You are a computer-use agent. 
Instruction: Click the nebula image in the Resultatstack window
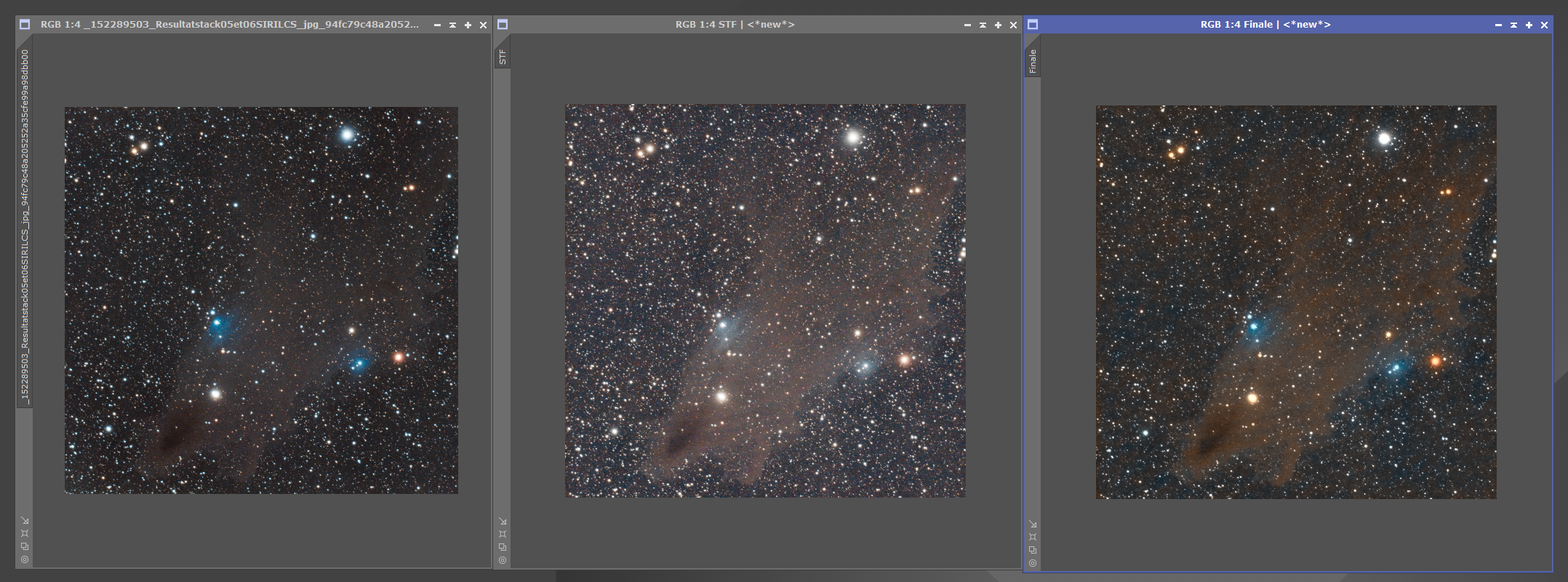point(261,300)
